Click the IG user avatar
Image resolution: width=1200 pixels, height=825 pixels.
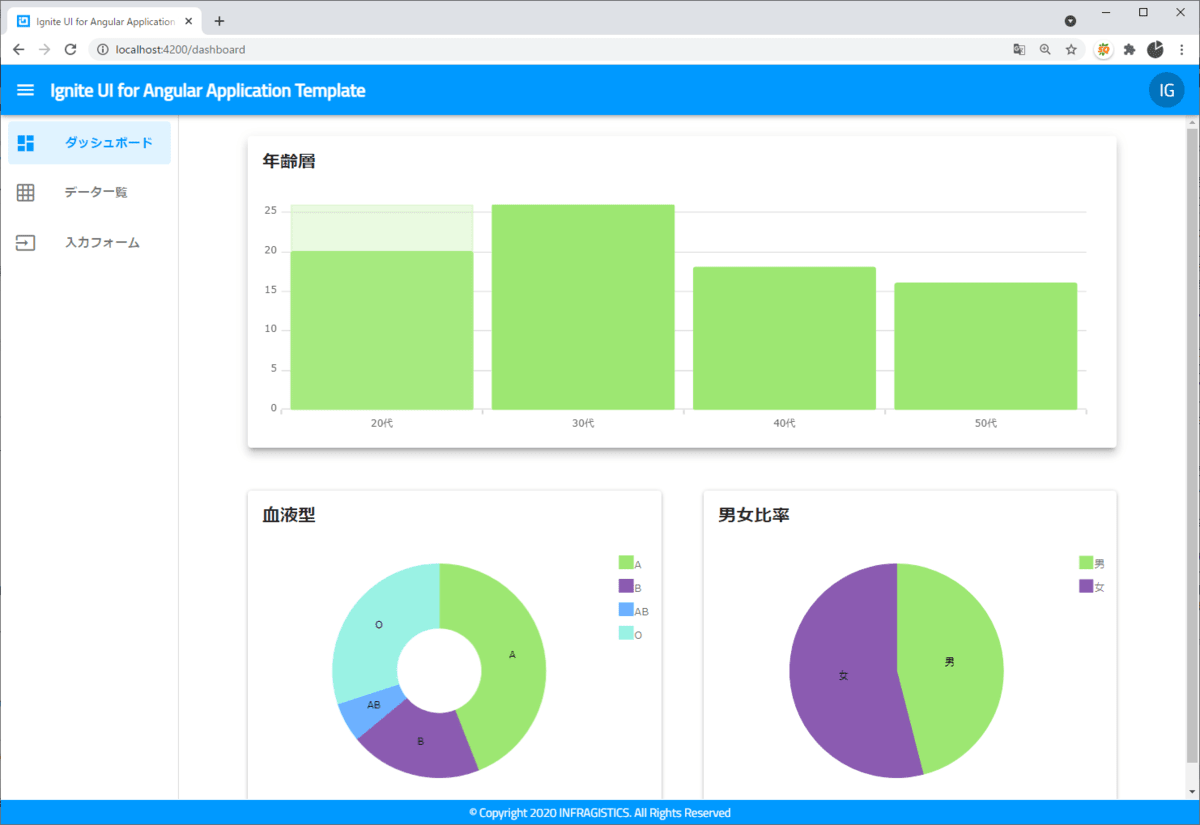(x=1166, y=91)
